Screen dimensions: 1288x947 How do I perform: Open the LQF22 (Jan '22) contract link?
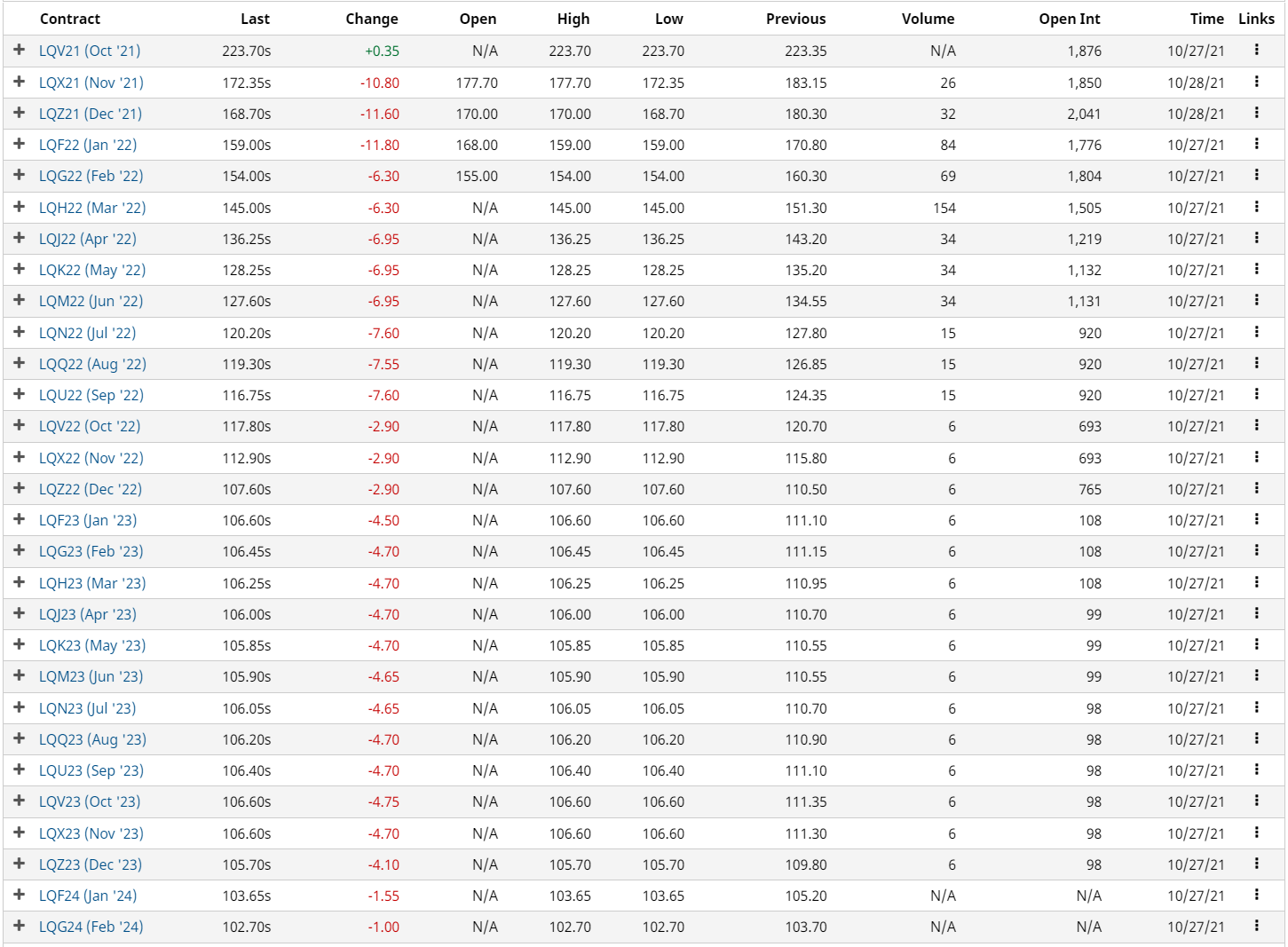click(88, 145)
